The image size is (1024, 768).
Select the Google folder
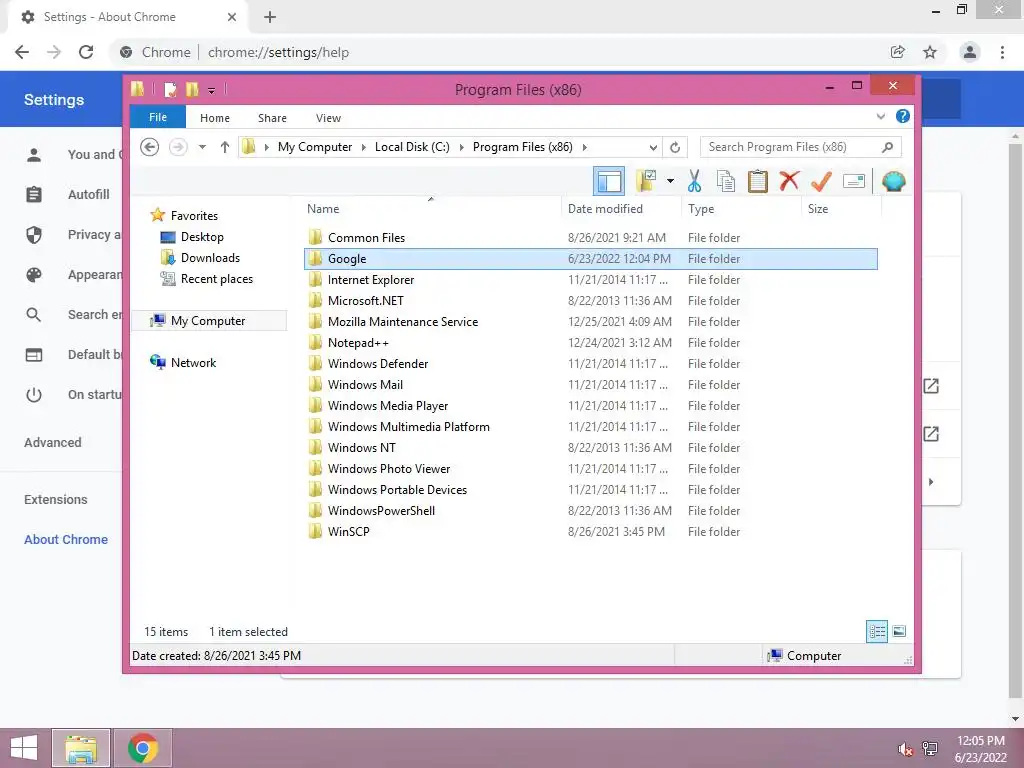(591, 259)
